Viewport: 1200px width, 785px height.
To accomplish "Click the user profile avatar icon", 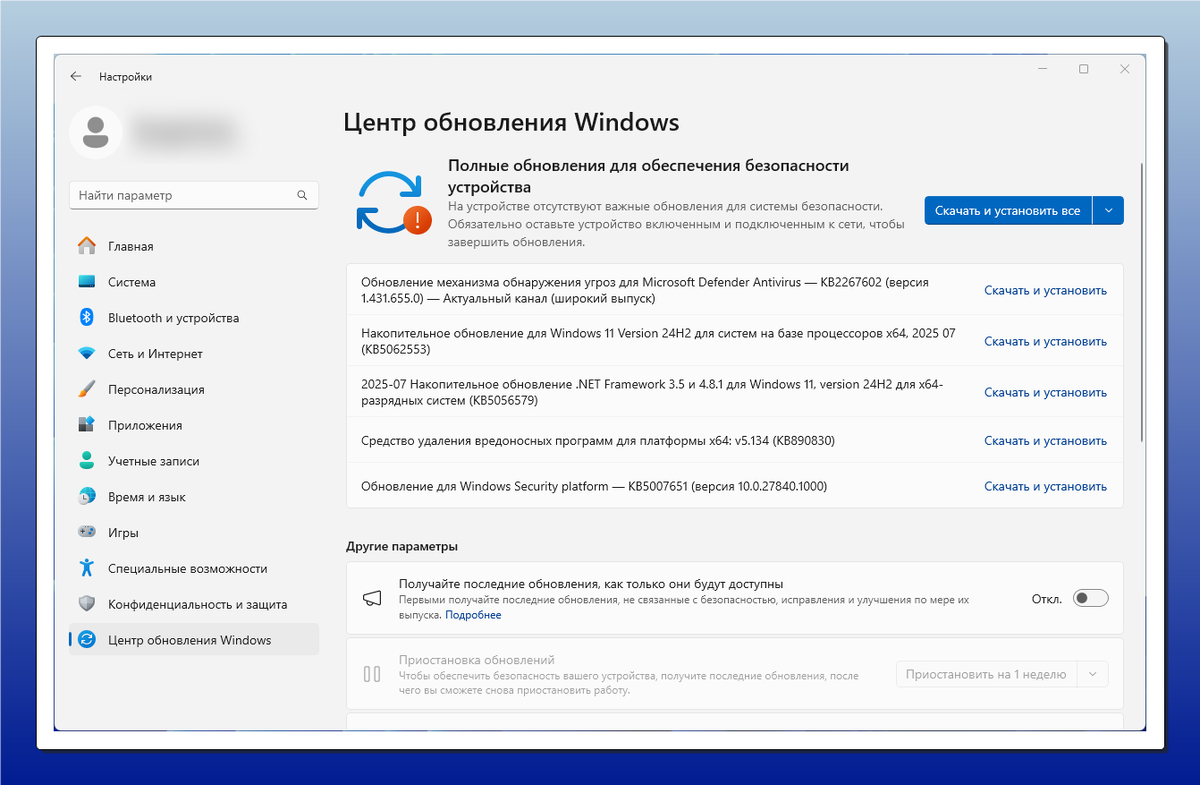I will point(96,132).
